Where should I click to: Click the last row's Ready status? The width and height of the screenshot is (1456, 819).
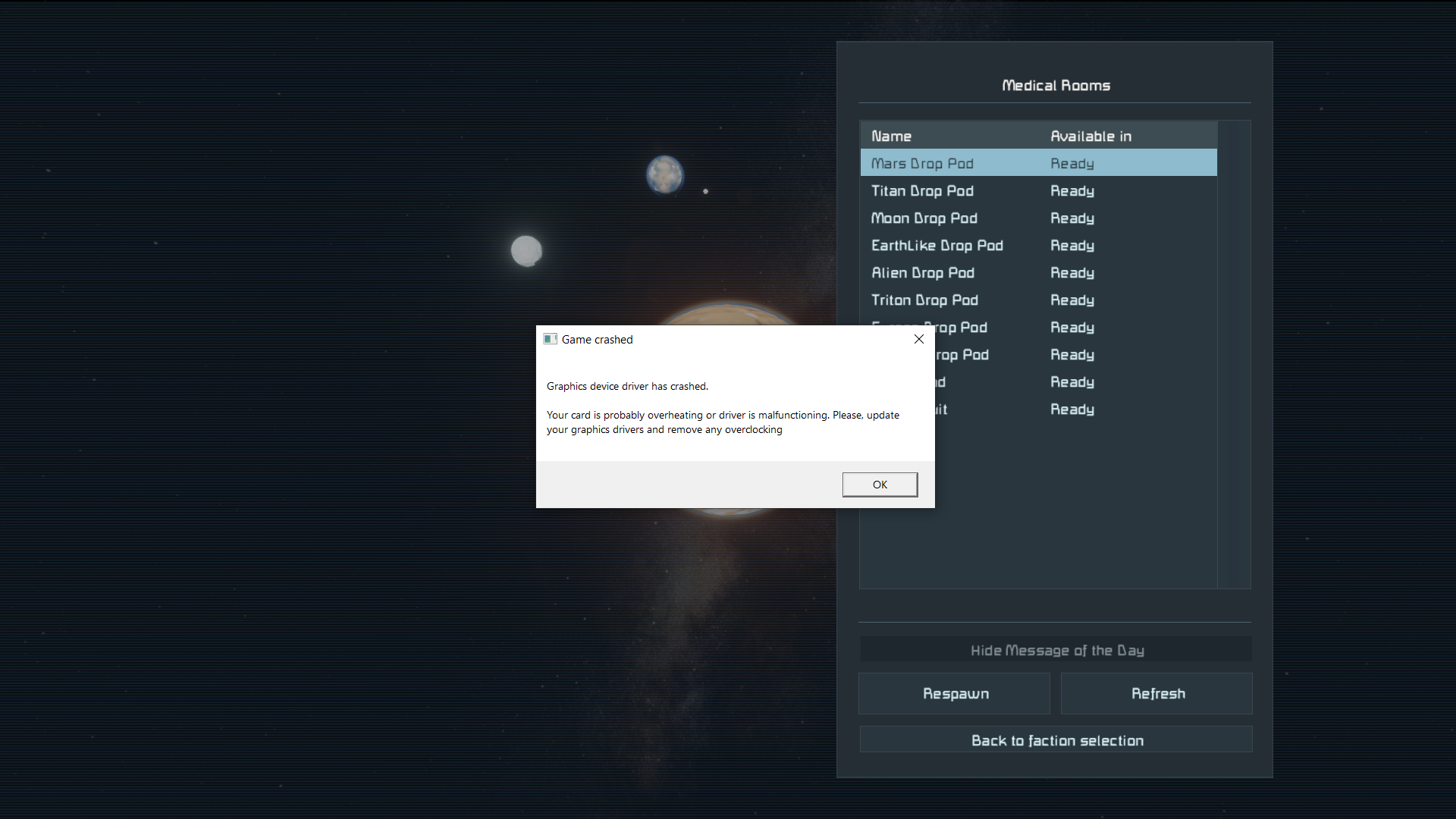1072,409
